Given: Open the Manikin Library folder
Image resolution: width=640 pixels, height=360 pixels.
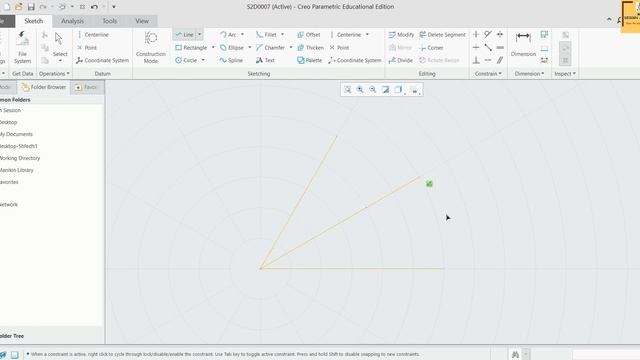Looking at the screenshot, I should pyautogui.click(x=17, y=170).
